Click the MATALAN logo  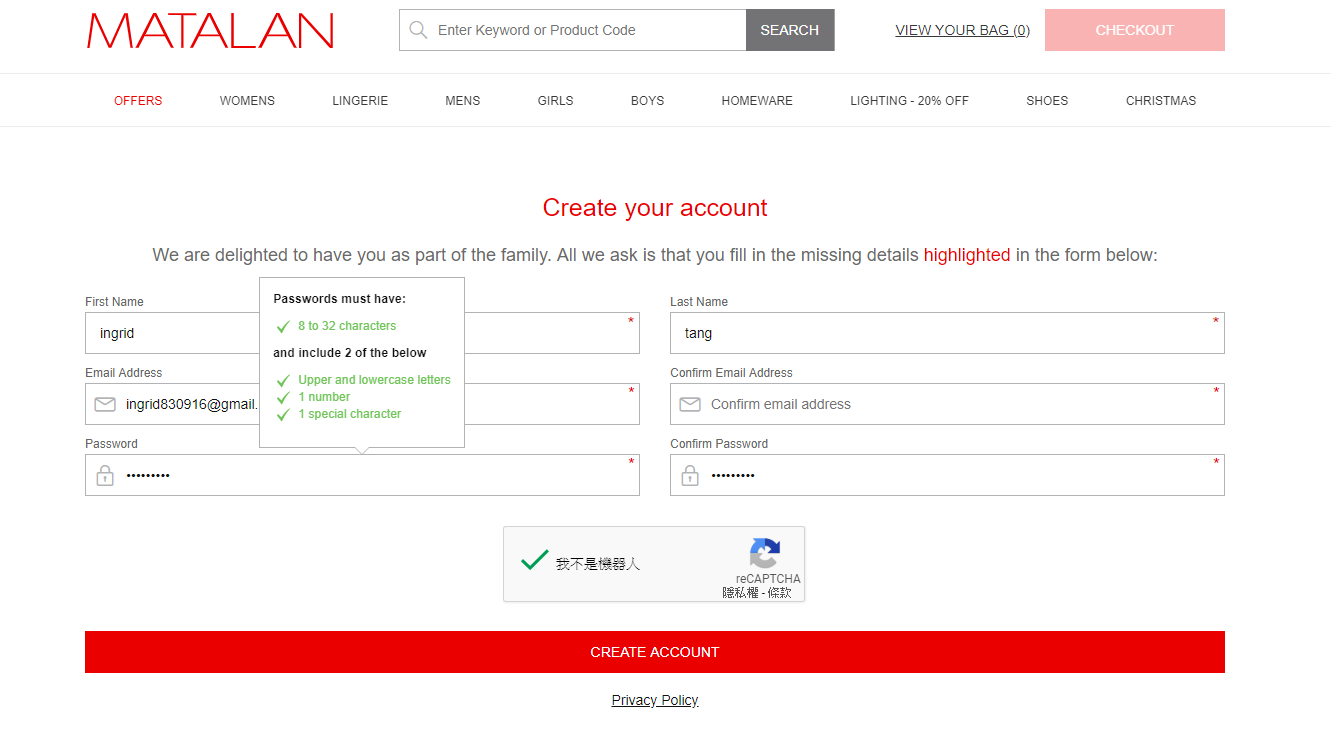(x=210, y=31)
